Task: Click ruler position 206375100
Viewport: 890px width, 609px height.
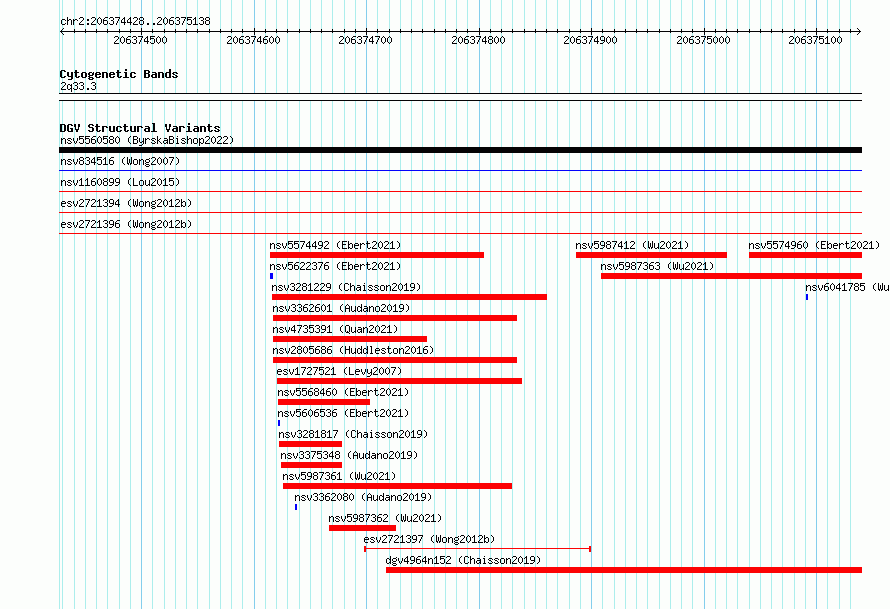Action: pos(816,40)
